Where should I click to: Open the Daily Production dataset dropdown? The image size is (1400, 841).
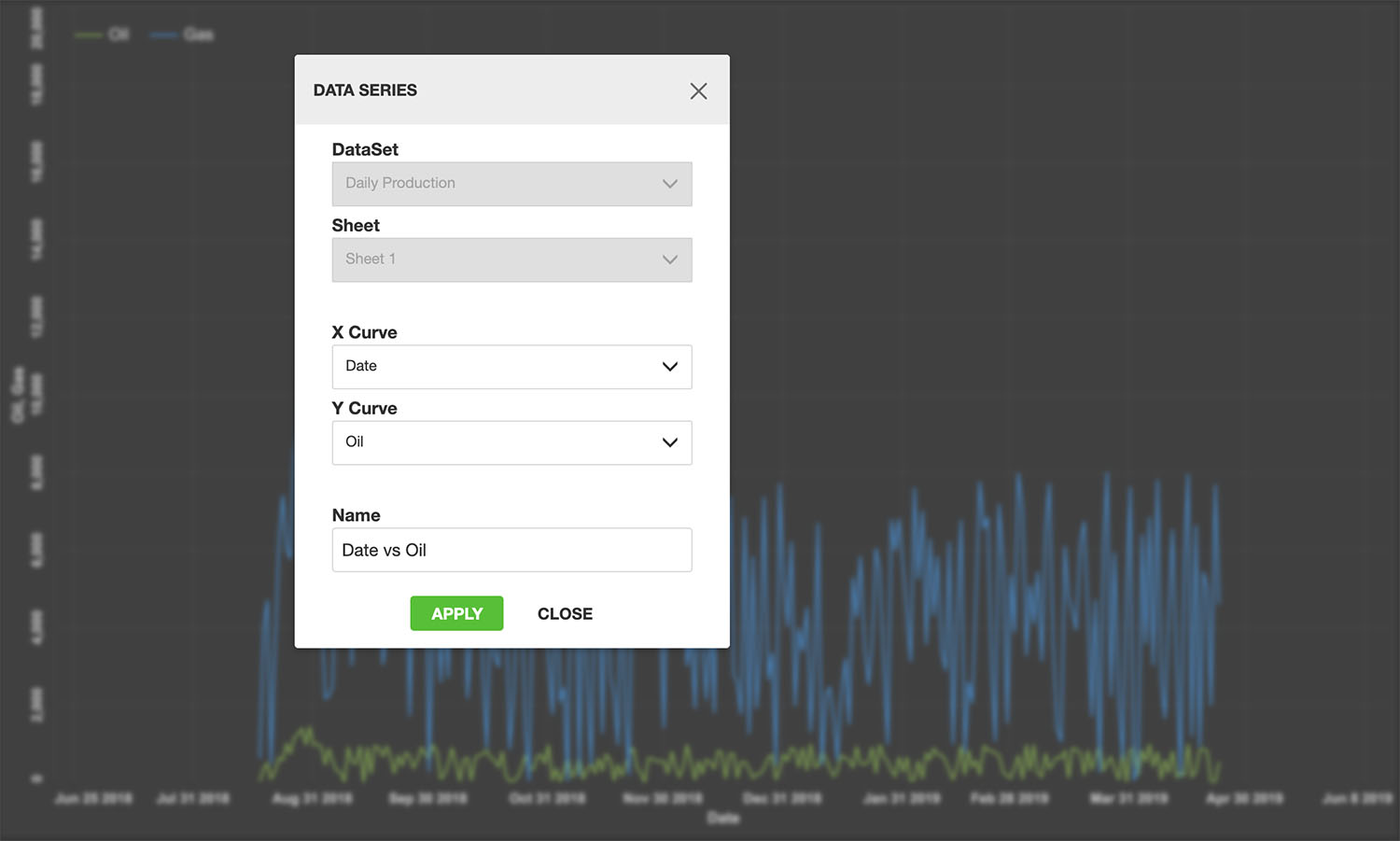(511, 184)
